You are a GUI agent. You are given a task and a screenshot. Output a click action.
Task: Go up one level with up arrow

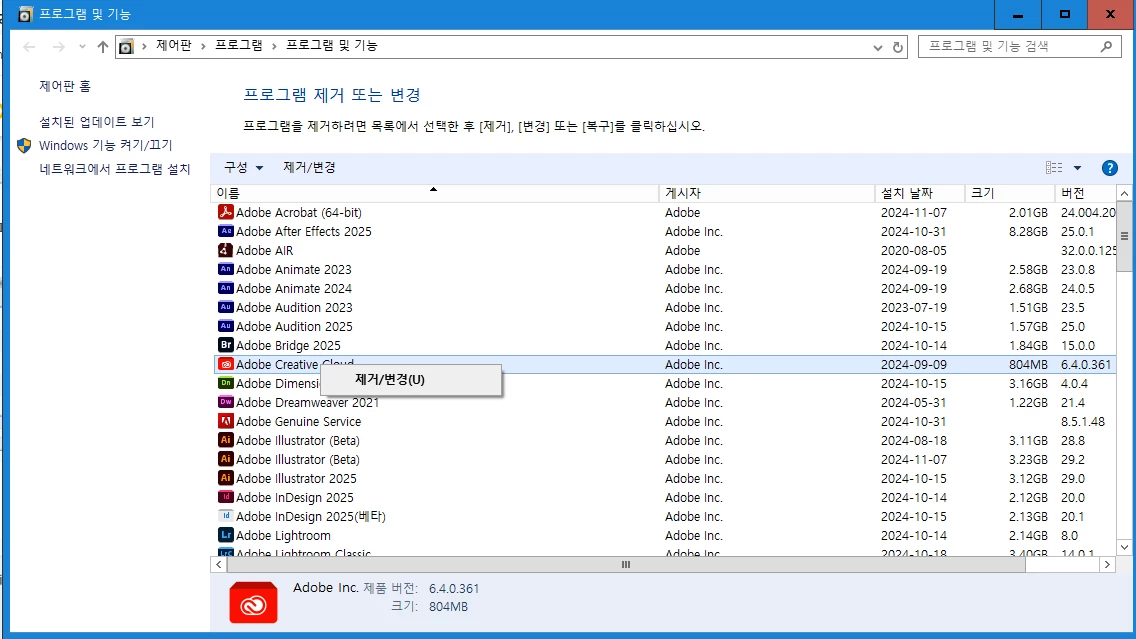[x=103, y=46]
